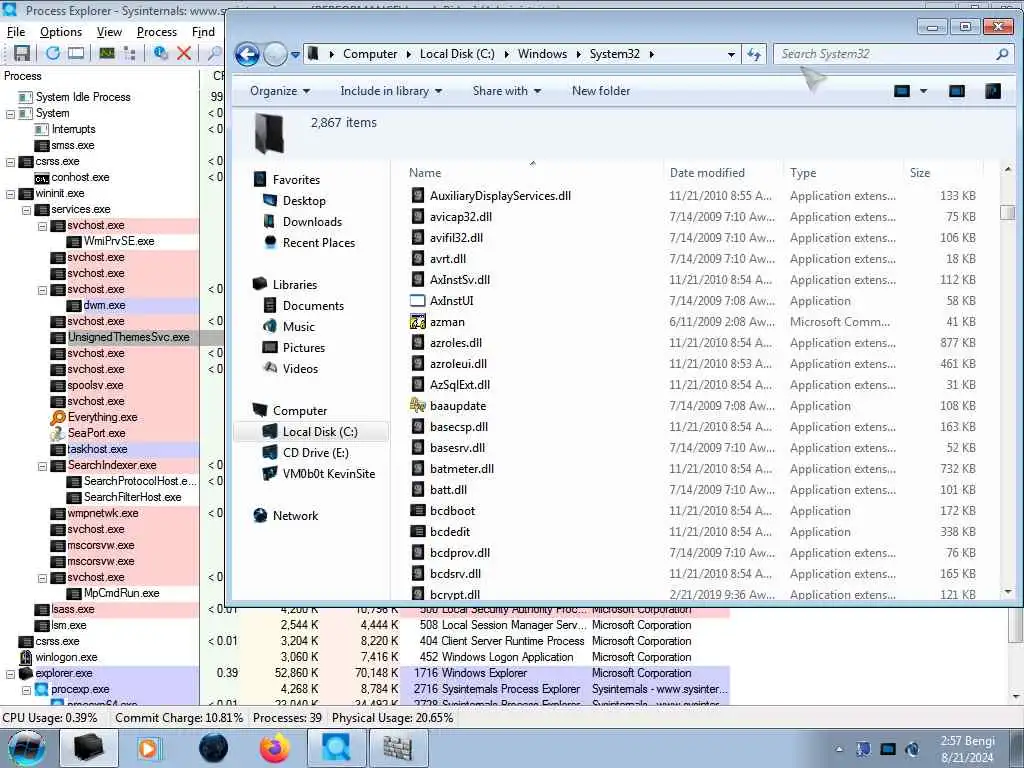Viewport: 1024px width, 768px height.
Task: Click the Local Disk (C:) breadcrumb segment
Action: coord(457,54)
